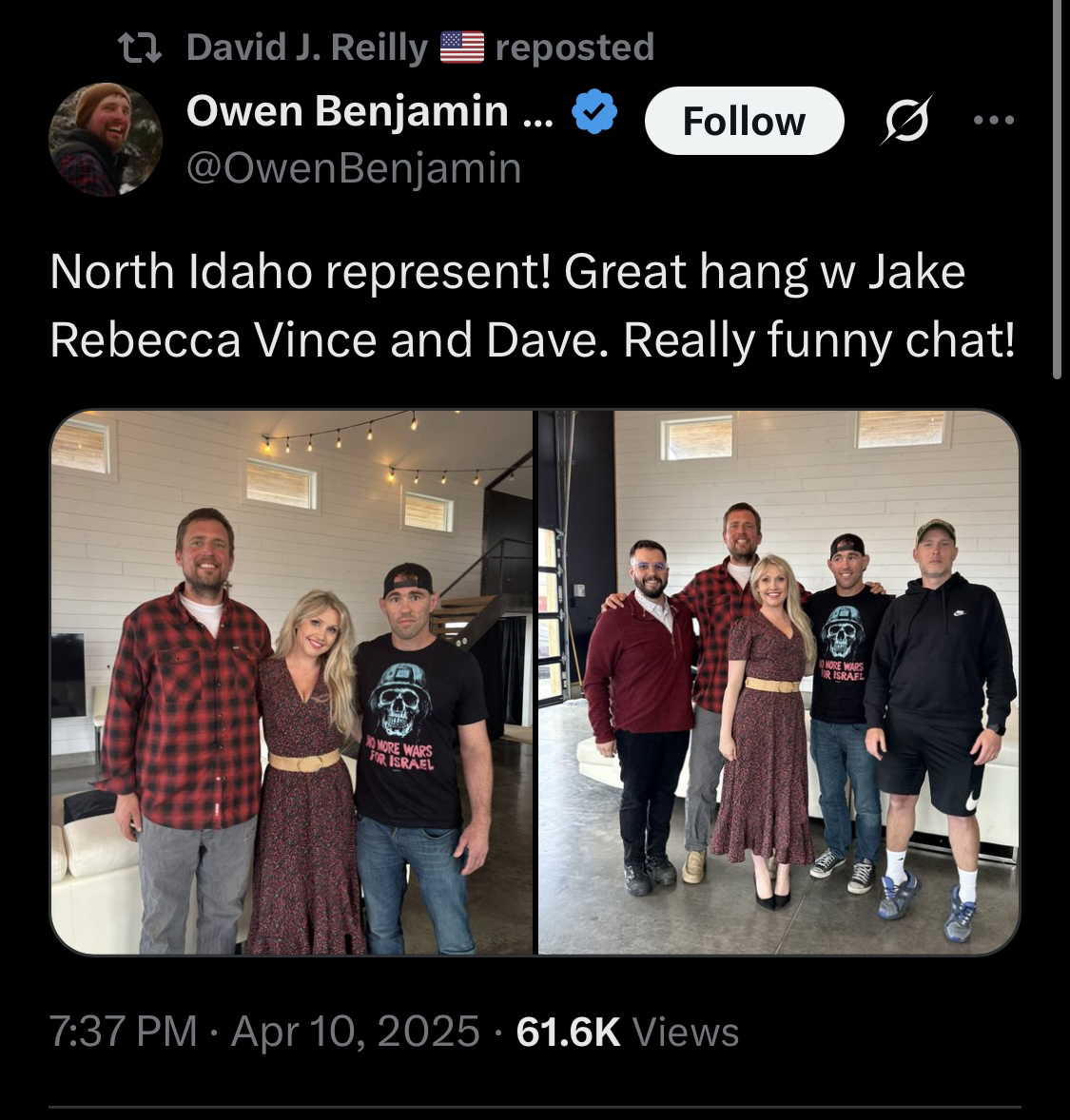Click the American flag emoji
The height and width of the screenshot is (1120, 1070).
[x=461, y=48]
